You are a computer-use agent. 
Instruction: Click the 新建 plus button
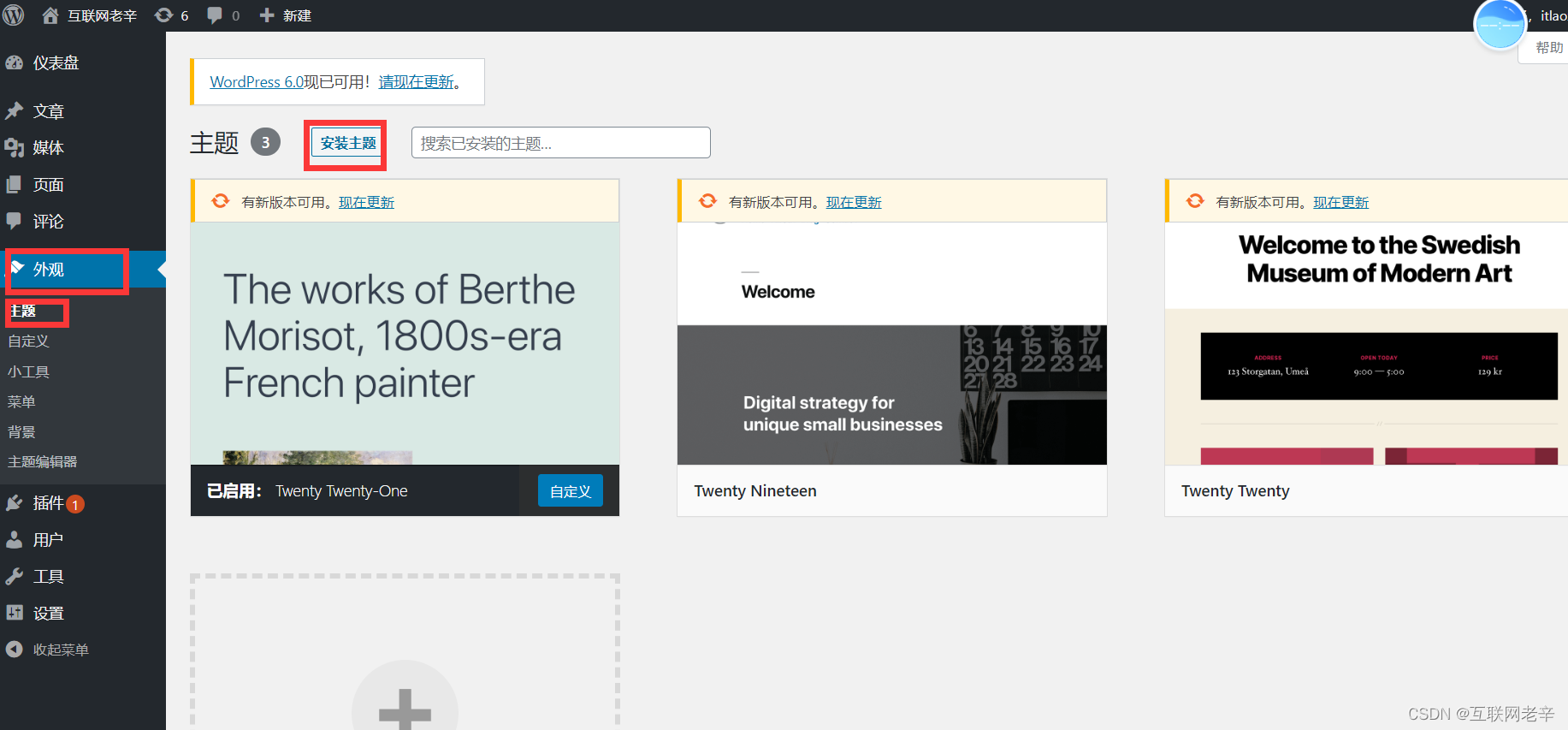(x=285, y=15)
